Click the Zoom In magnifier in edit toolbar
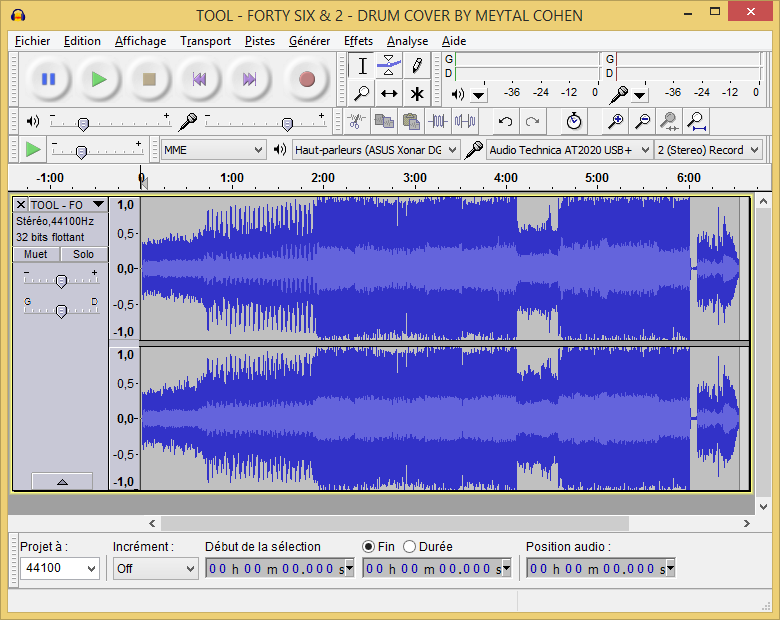 pyautogui.click(x=616, y=121)
